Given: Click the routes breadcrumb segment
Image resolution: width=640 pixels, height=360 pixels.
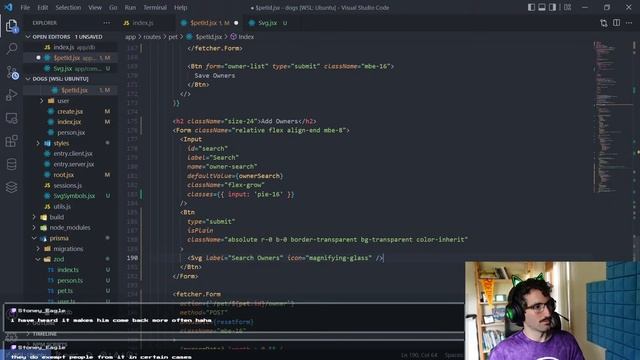Looking at the screenshot, I should pos(152,37).
